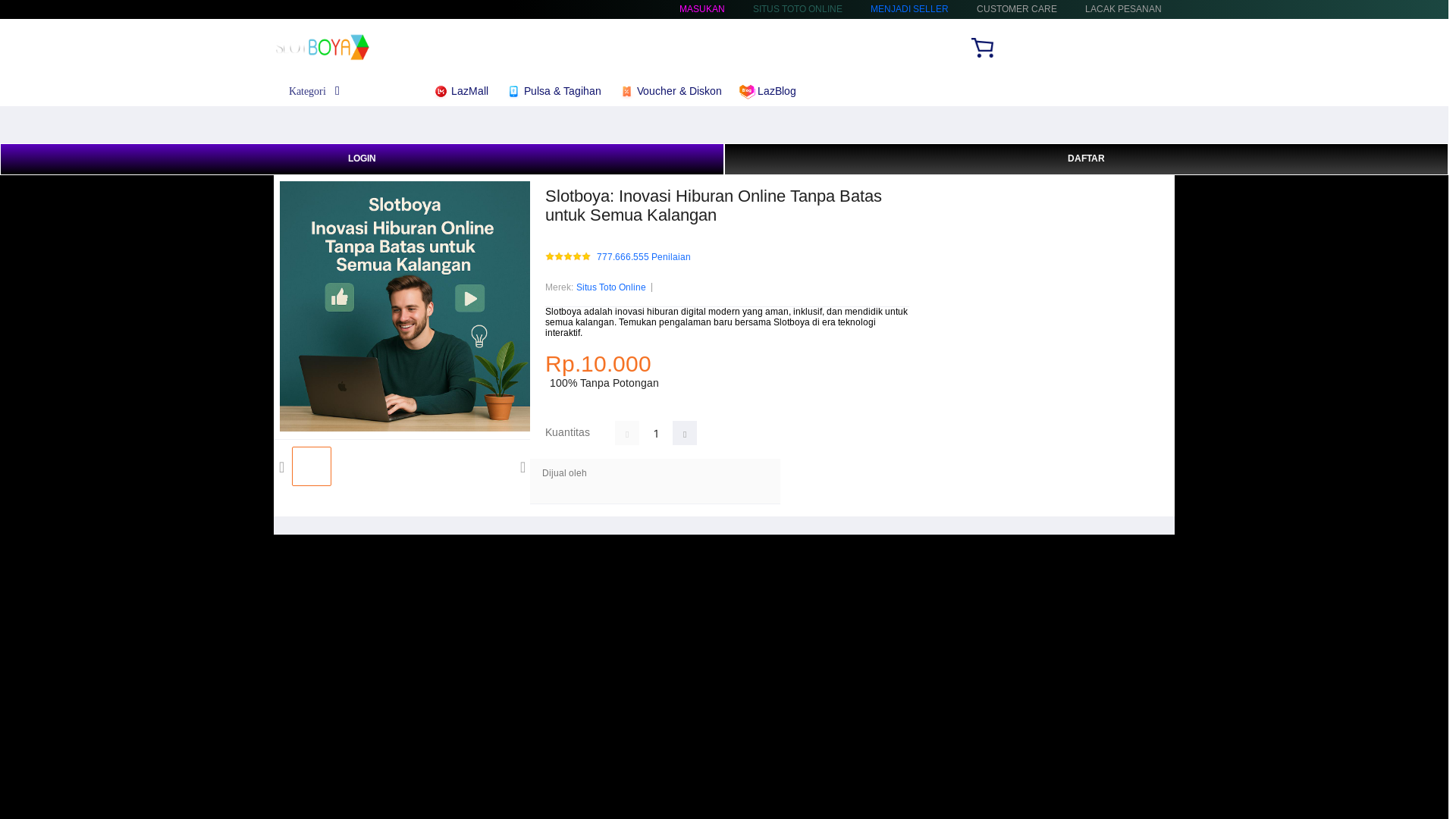Open the Pulsa & Tagihan link
This screenshot has width=1456, height=819.
coord(562,91)
